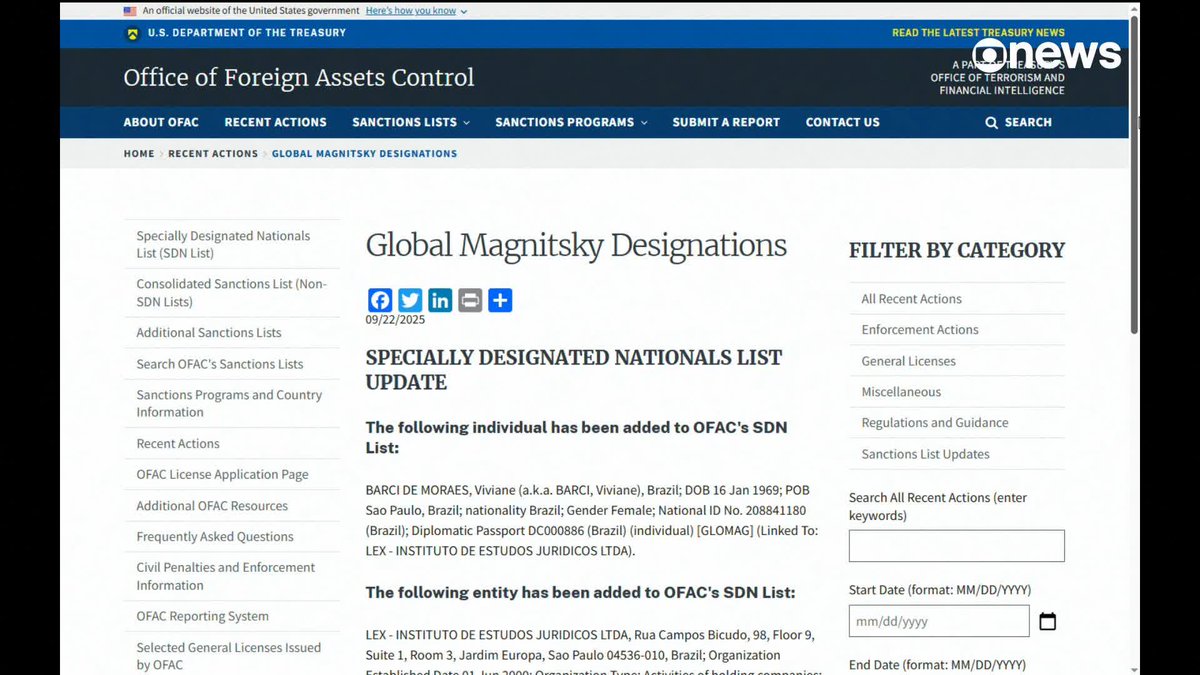The height and width of the screenshot is (675, 1200).
Task: Click the Office of Foreign Assets Control title
Action: [x=299, y=78]
